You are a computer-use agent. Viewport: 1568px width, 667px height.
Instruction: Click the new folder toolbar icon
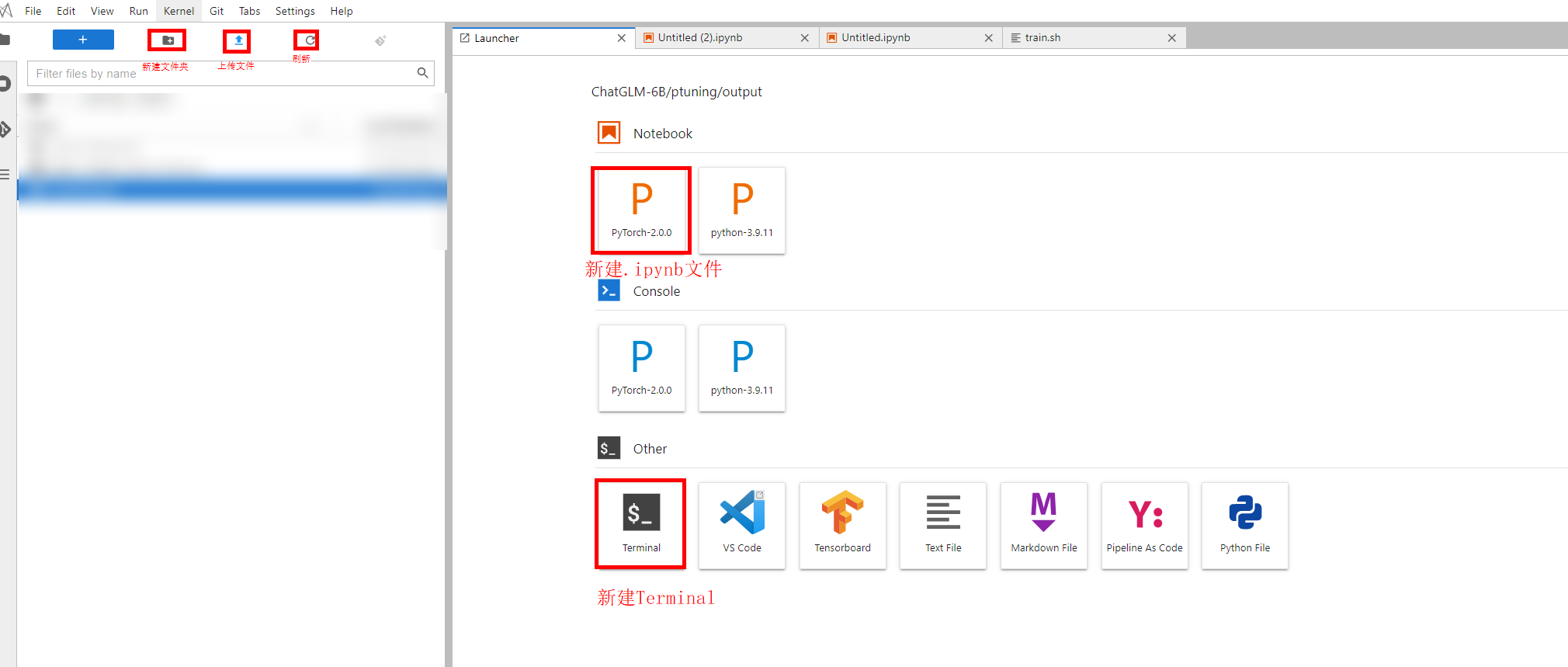167,40
